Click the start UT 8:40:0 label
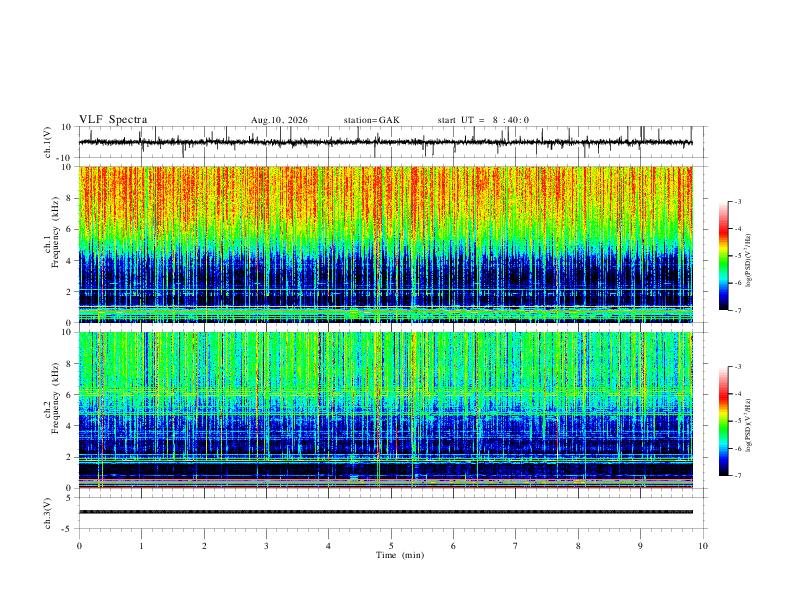Viewport: 792px width, 612px height. click(x=483, y=120)
